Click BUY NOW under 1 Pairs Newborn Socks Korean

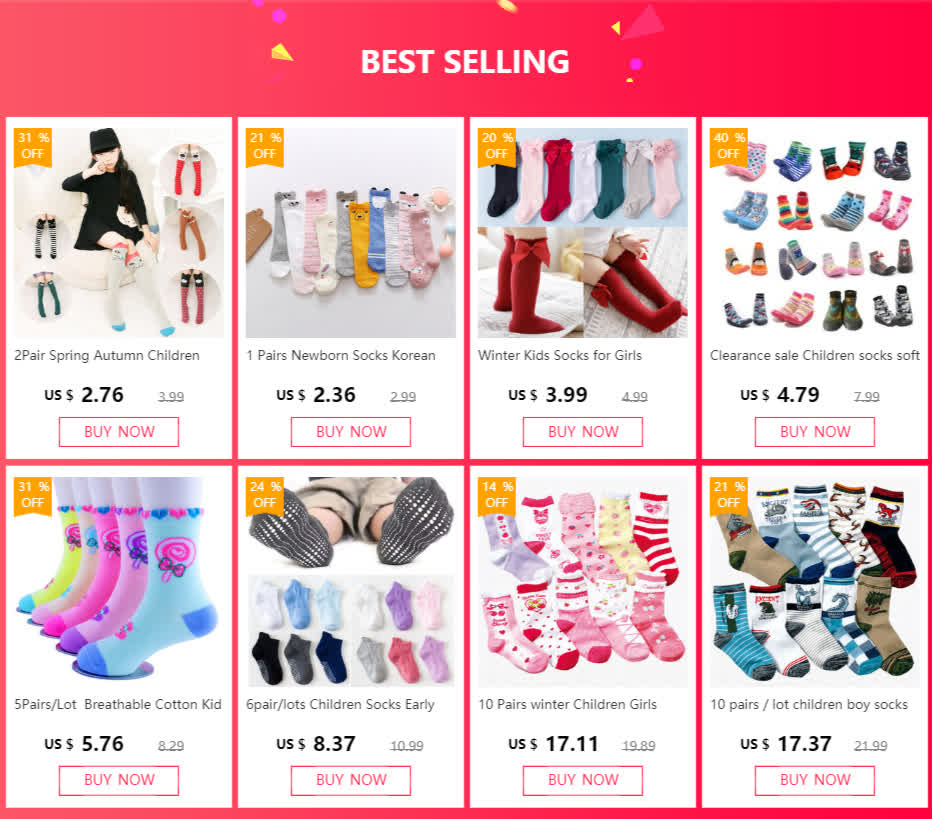[351, 431]
